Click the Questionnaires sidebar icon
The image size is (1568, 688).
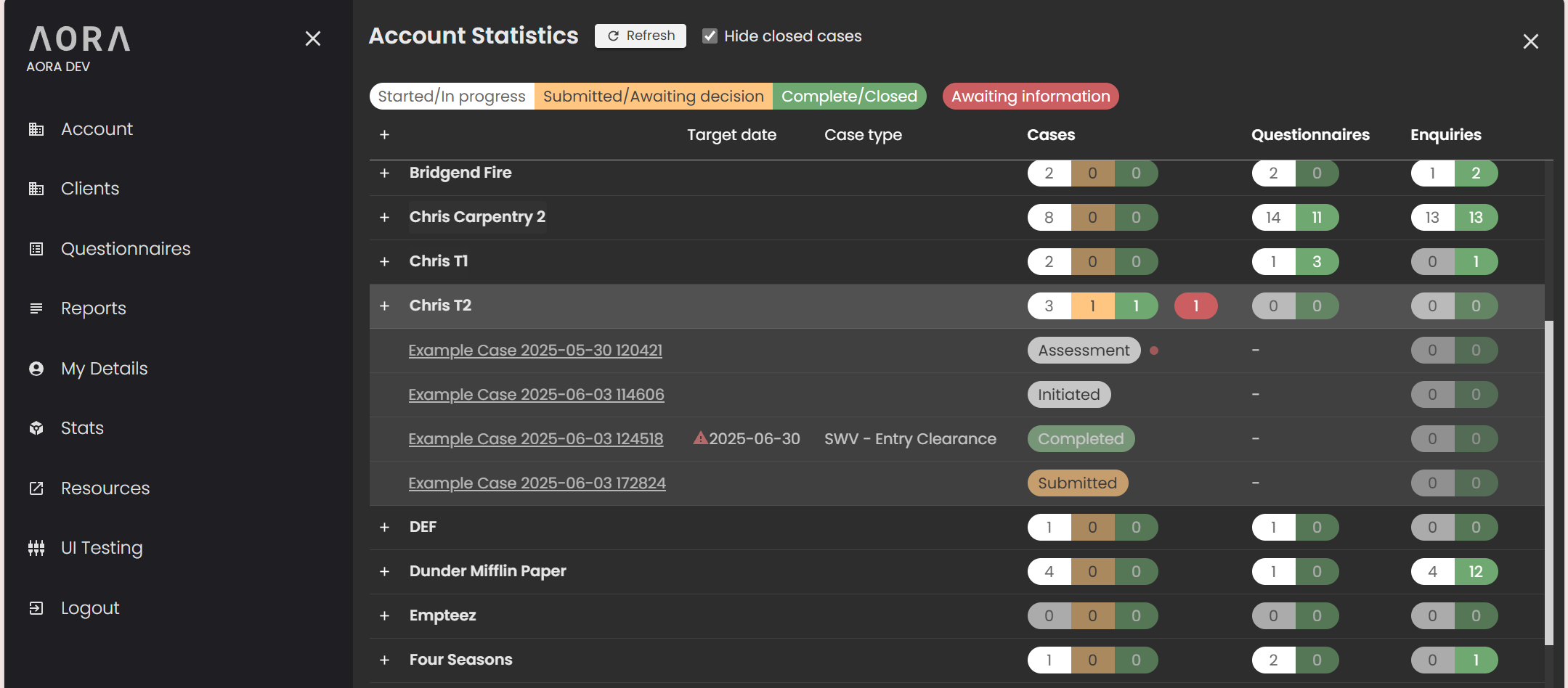tap(36, 248)
